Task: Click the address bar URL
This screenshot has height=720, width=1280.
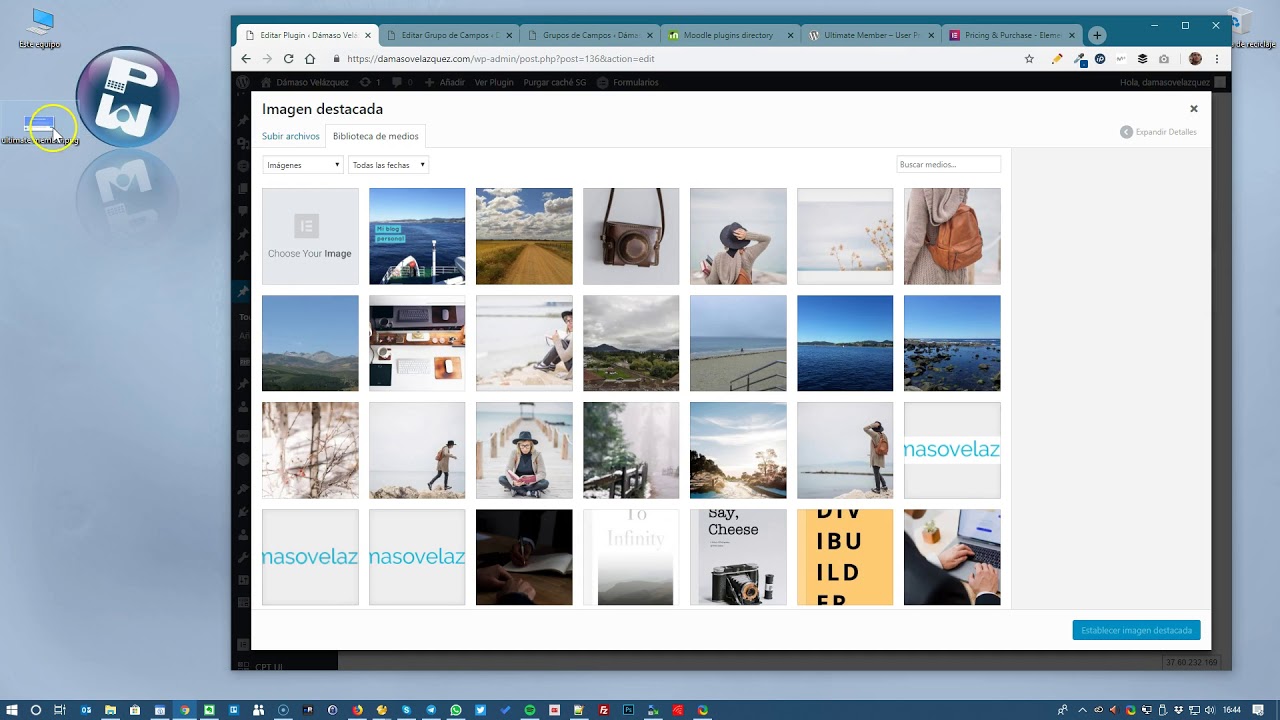Action: (x=500, y=59)
